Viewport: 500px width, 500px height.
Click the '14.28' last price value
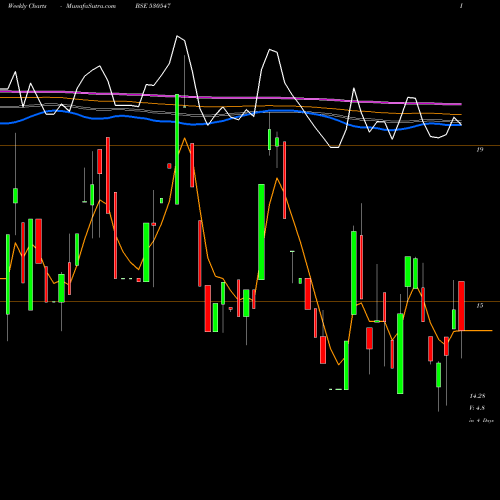(x=477, y=396)
